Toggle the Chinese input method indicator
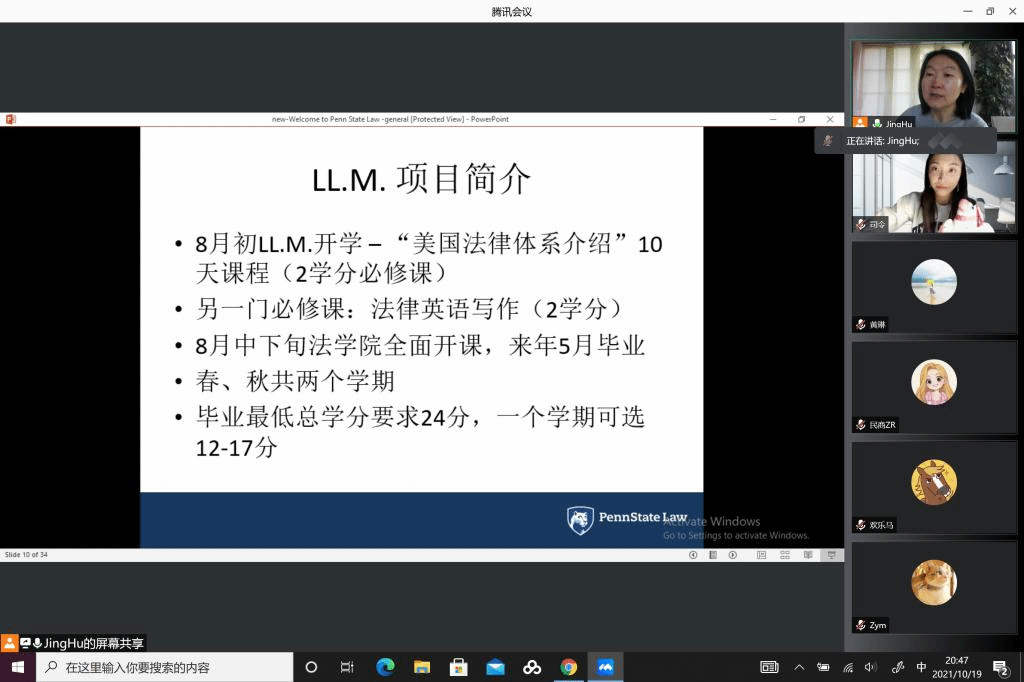Screen dimensions: 1024x682 point(921,667)
